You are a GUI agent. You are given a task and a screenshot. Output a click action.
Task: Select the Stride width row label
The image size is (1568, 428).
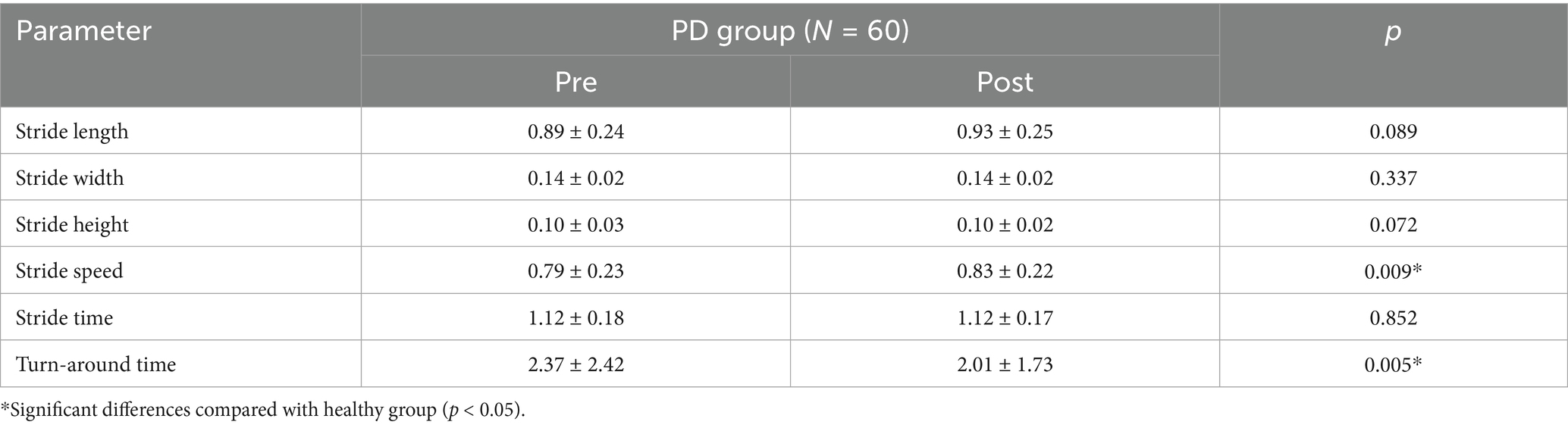point(70,178)
